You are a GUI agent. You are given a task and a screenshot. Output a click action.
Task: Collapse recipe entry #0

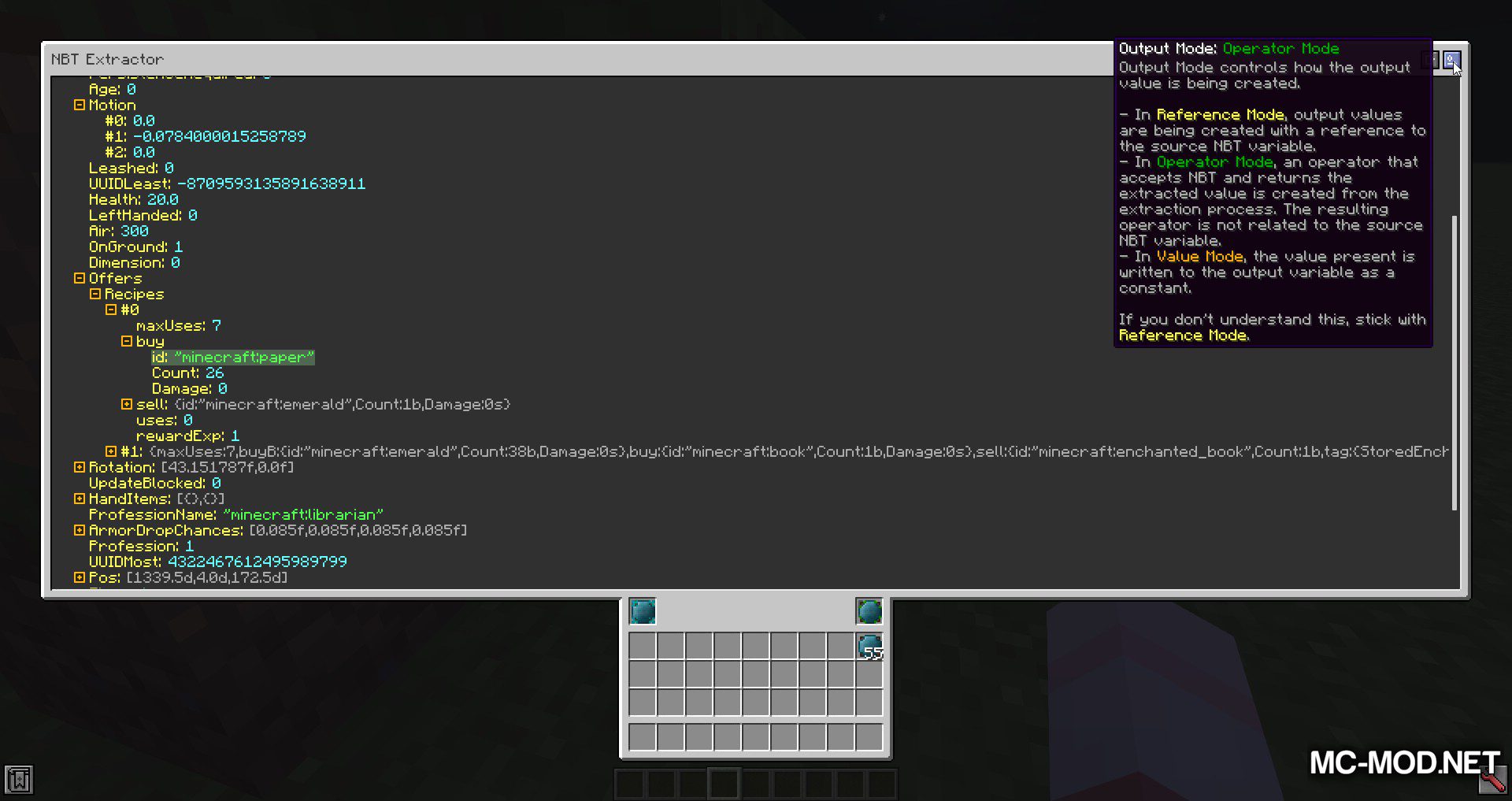point(111,310)
